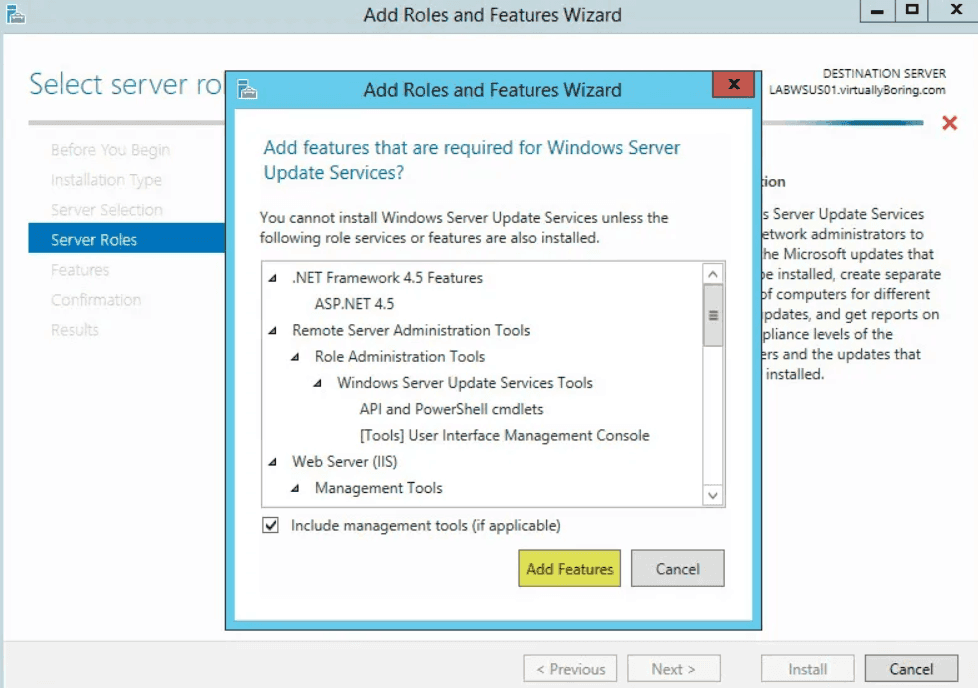The height and width of the screenshot is (689, 978).
Task: Select ASP.NET 4.5 in the list
Action: [354, 304]
